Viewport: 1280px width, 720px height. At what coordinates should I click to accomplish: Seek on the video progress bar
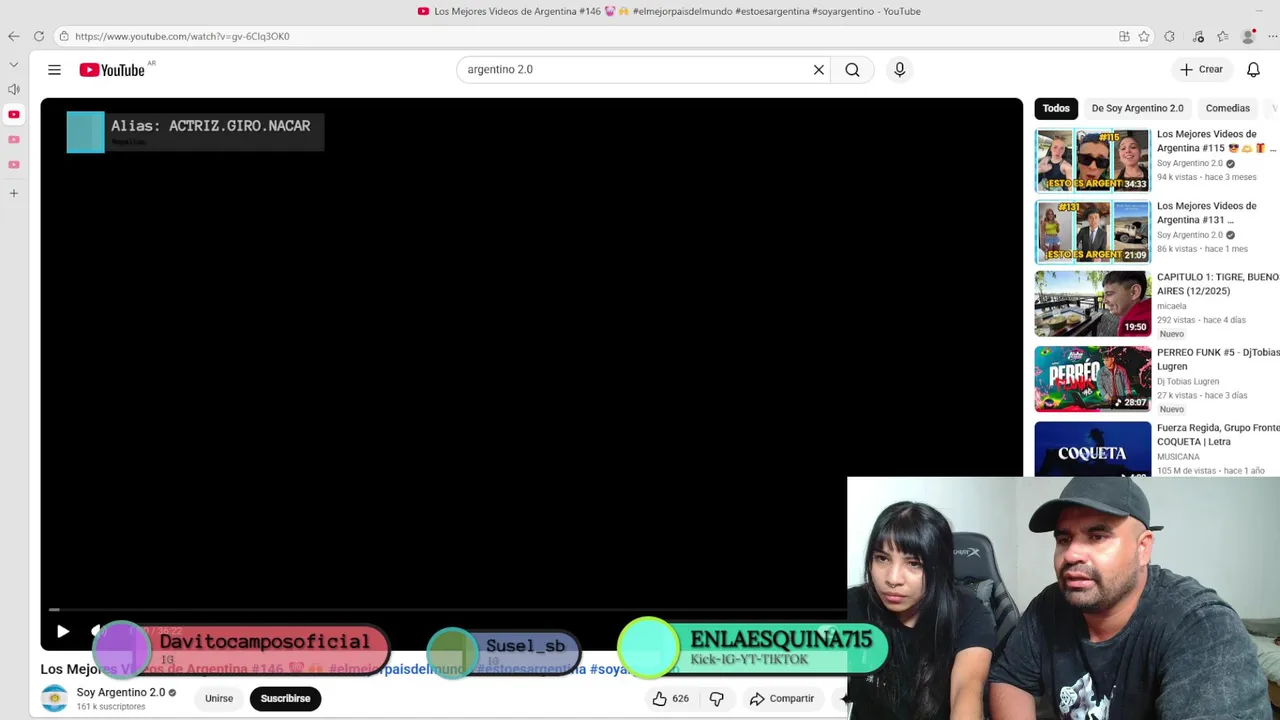(x=445, y=609)
